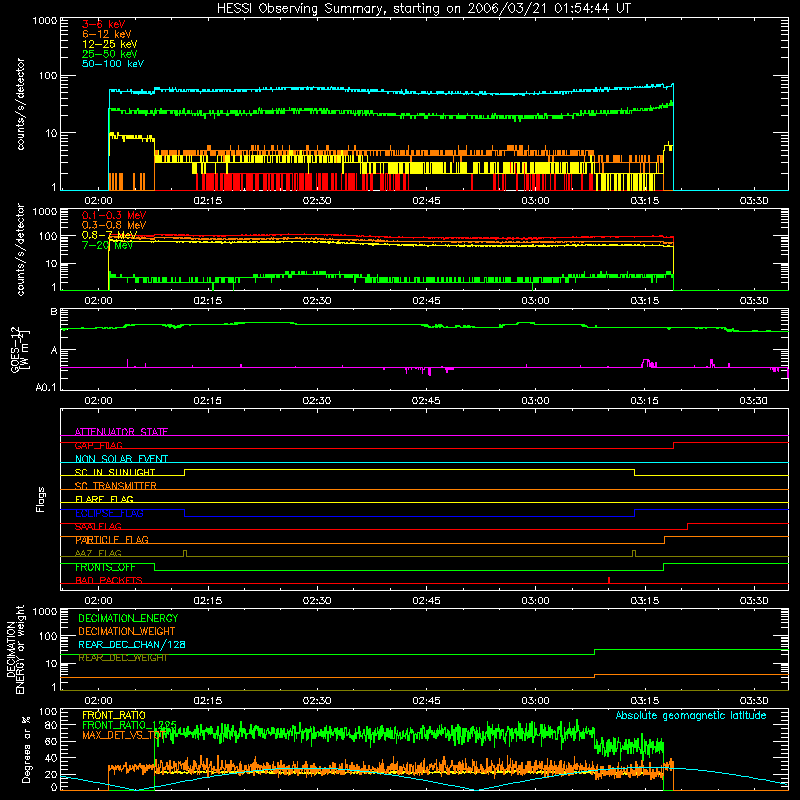Click the 03:30 tick label under the Flags panel
The image size is (800, 800).
[x=754, y=601]
